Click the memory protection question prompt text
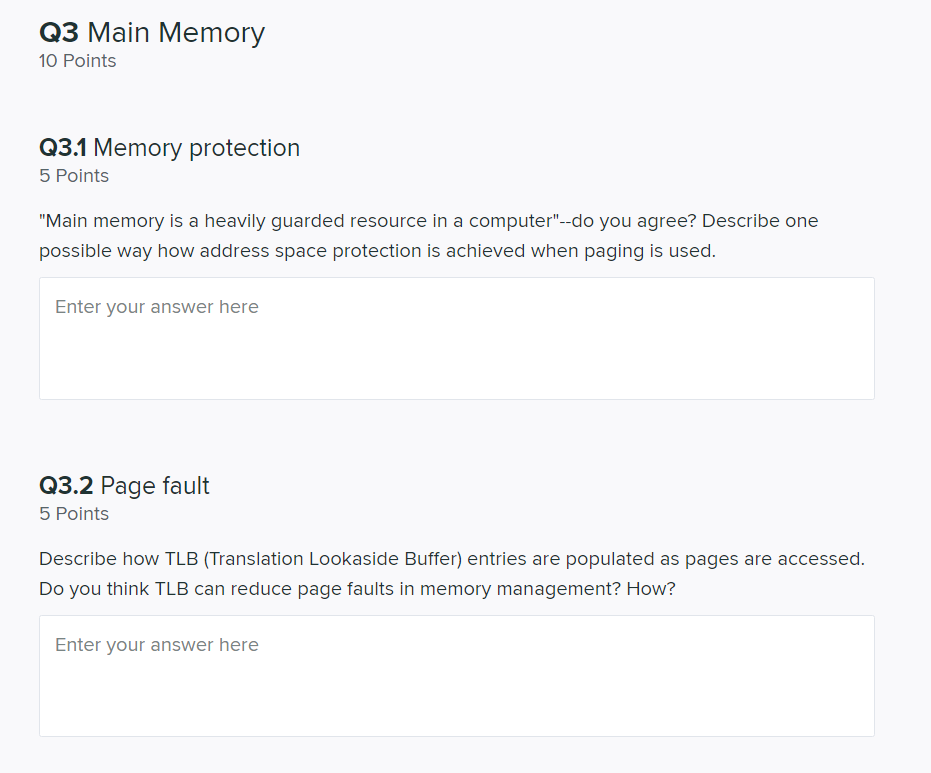 pos(428,235)
